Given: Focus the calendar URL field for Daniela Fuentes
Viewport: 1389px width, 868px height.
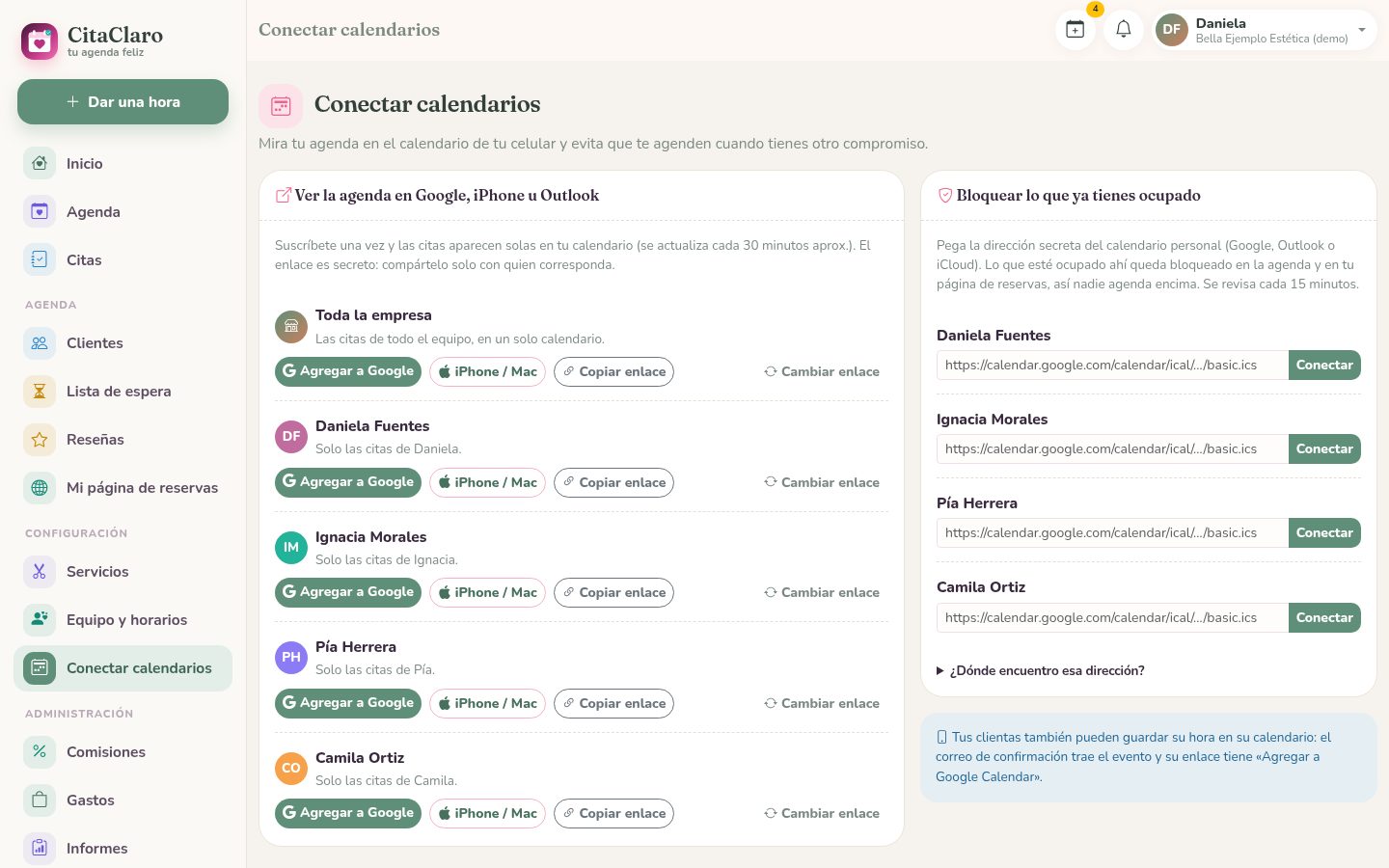Looking at the screenshot, I should (x=1112, y=365).
